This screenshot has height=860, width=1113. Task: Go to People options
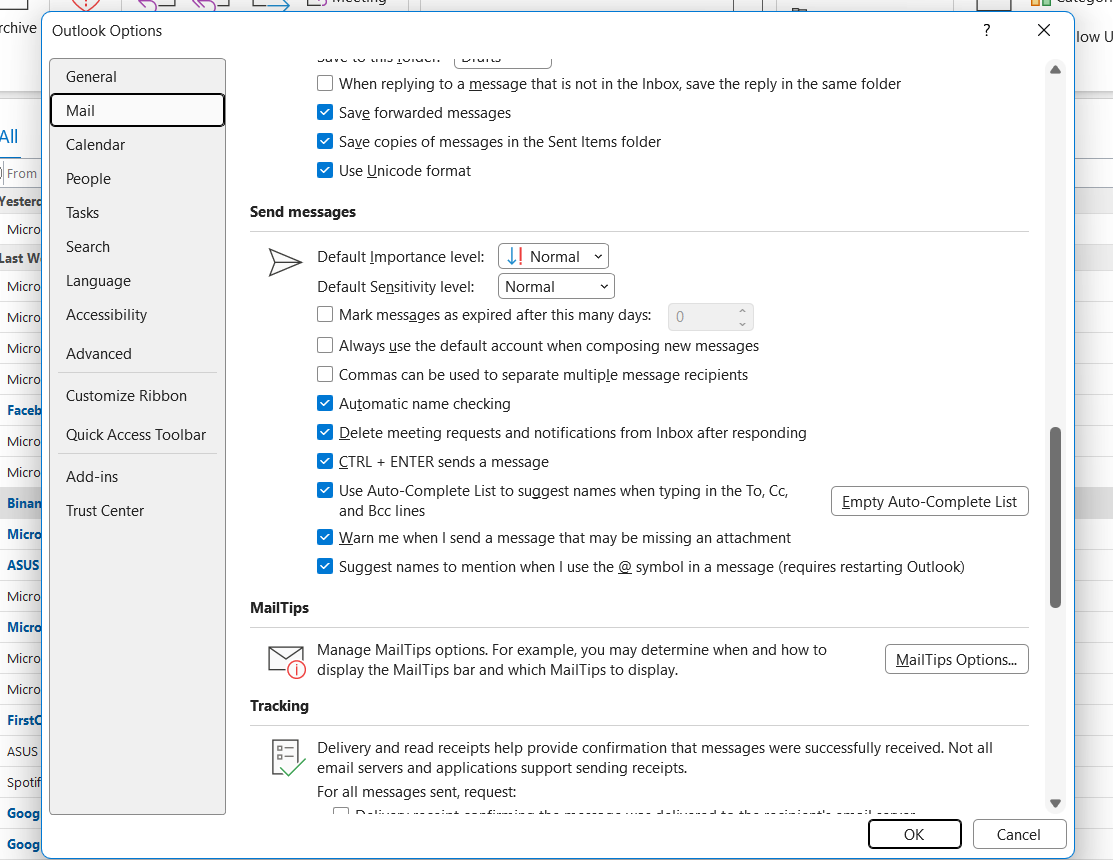point(138,179)
